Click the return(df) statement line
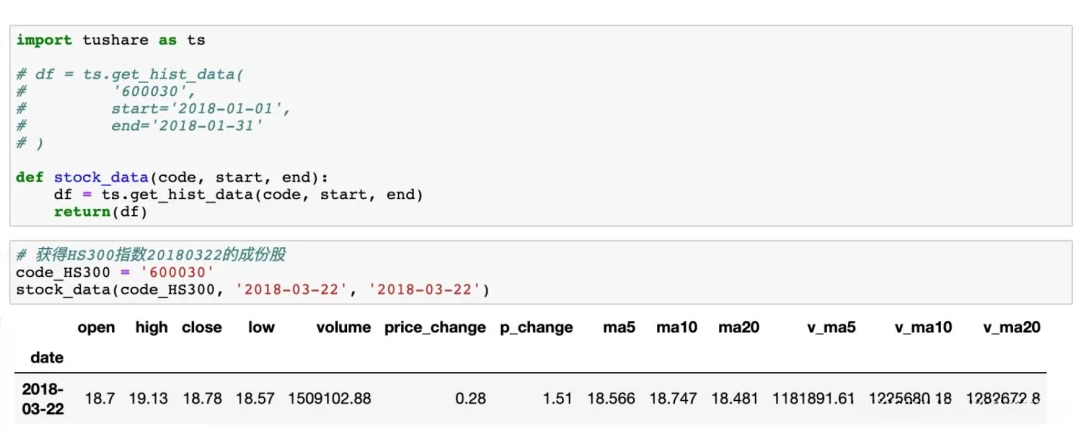Viewport: 1079px width, 430px height. click(x=100, y=211)
